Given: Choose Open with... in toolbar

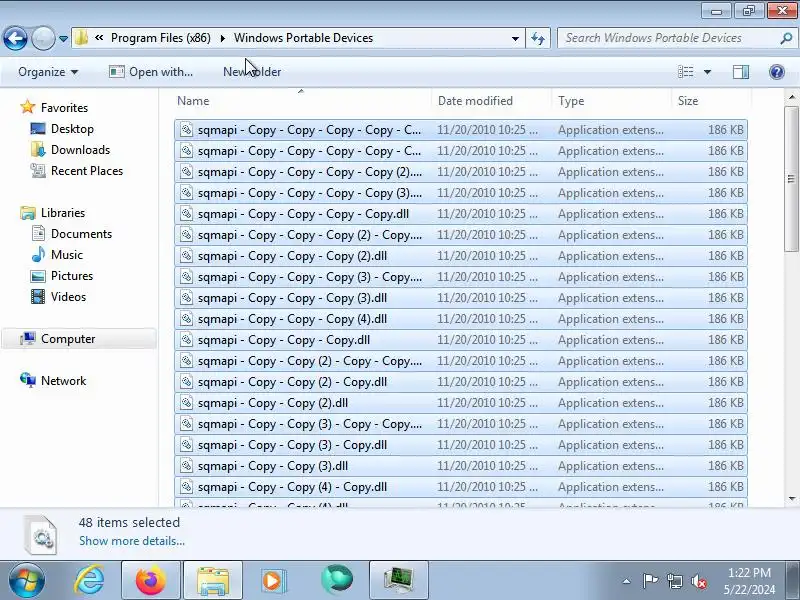Looking at the screenshot, I should coord(151,72).
